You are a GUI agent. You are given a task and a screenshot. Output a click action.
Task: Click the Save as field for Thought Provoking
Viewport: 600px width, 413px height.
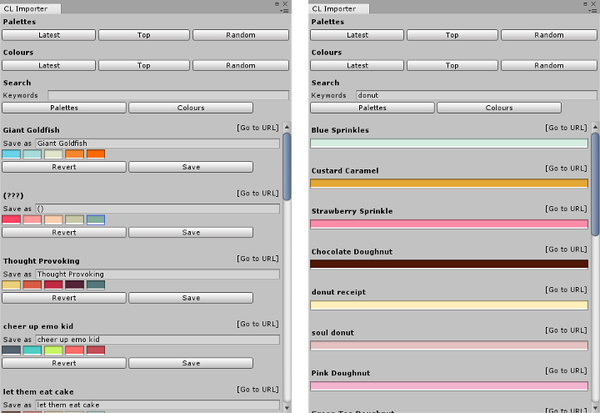tap(157, 273)
